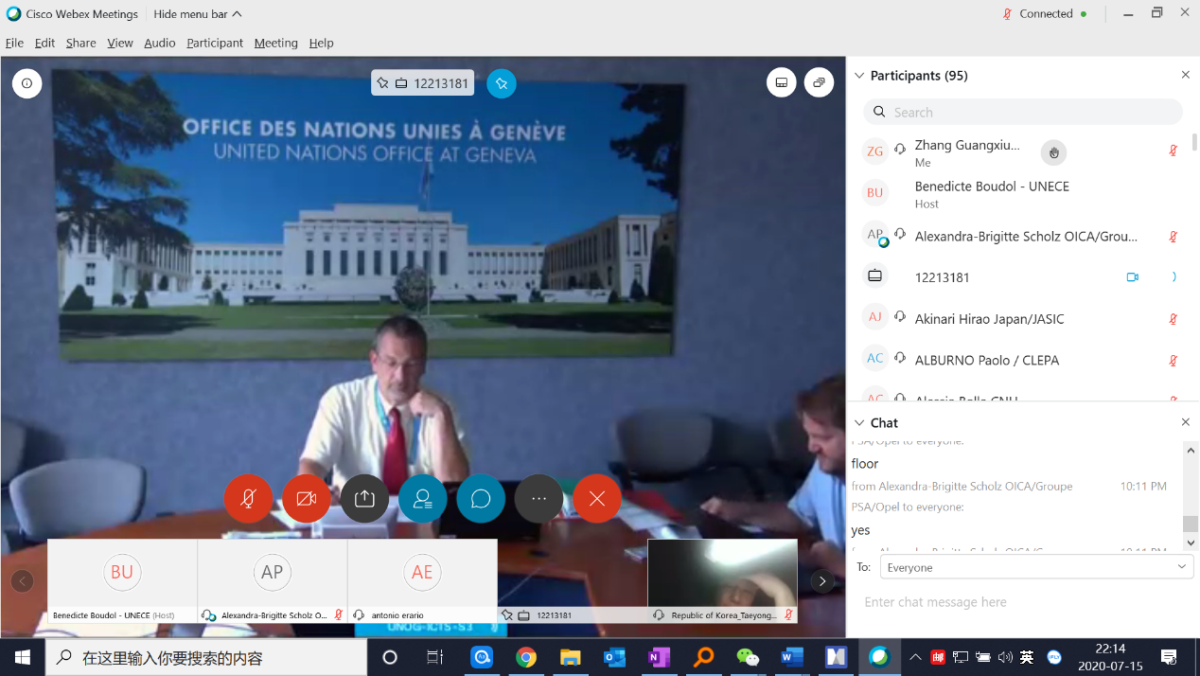This screenshot has width=1200, height=676.
Task: Click the floating panel view icon
Action: coord(819,83)
